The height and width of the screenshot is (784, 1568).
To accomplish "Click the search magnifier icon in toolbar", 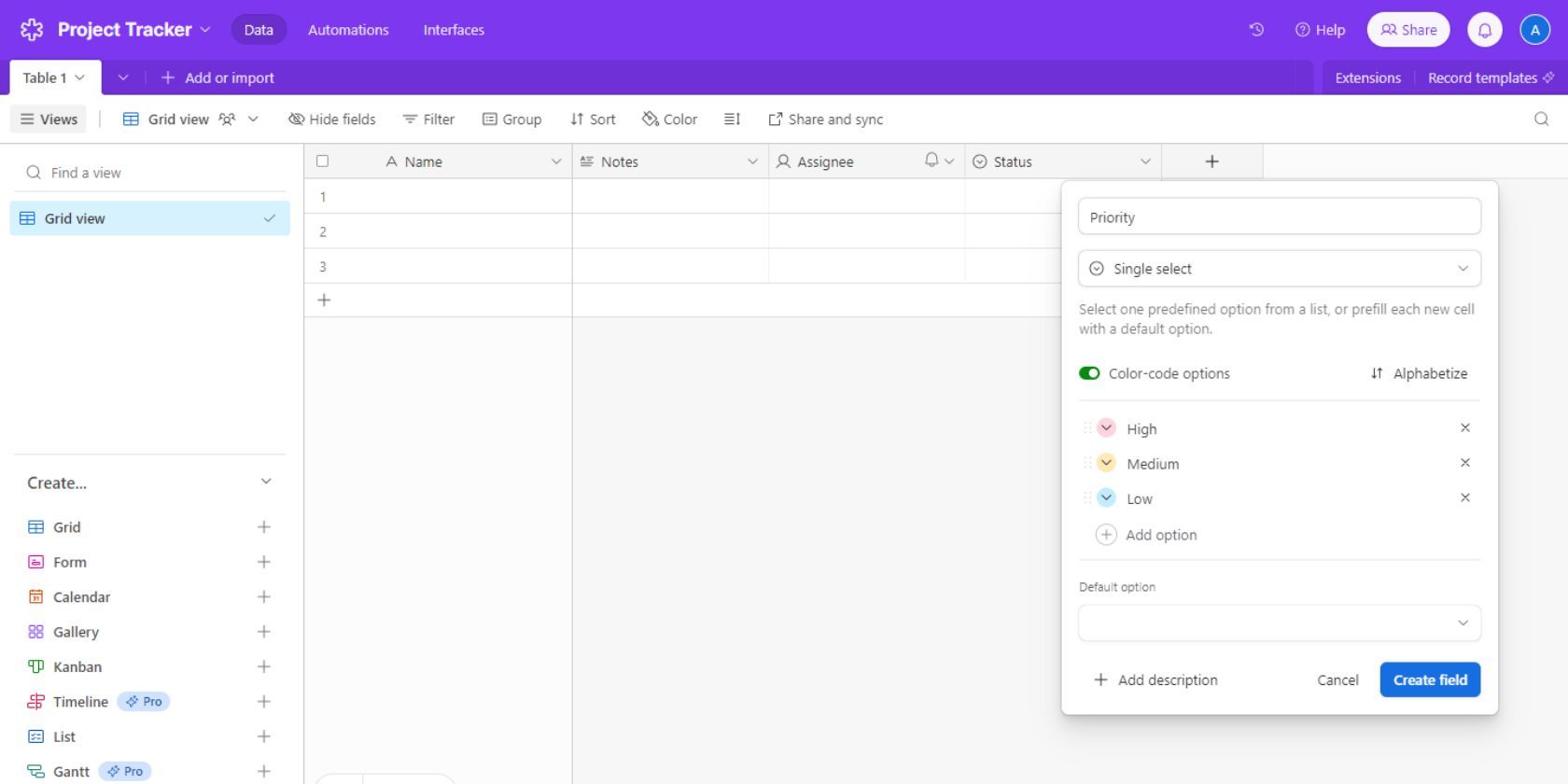I will click(1541, 119).
